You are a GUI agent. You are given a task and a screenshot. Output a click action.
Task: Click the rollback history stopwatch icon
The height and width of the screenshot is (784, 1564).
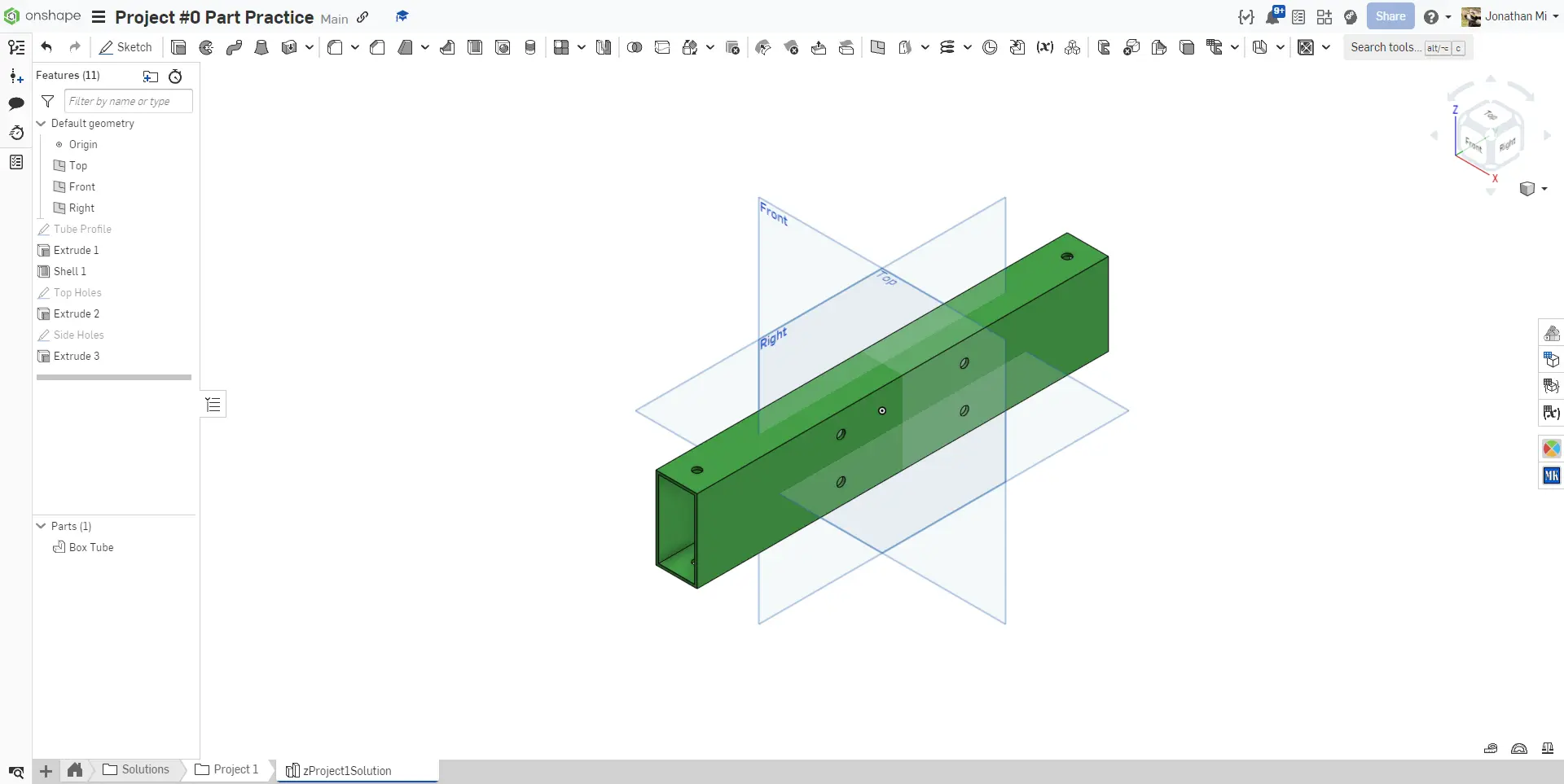(175, 77)
